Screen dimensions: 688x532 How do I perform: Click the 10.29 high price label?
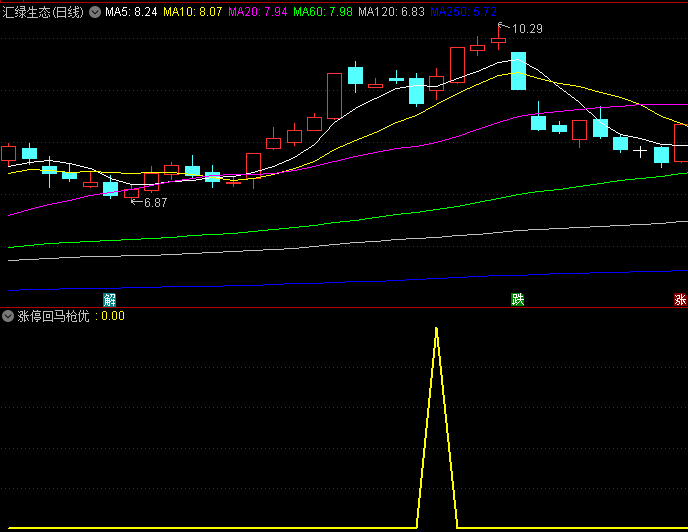point(527,29)
